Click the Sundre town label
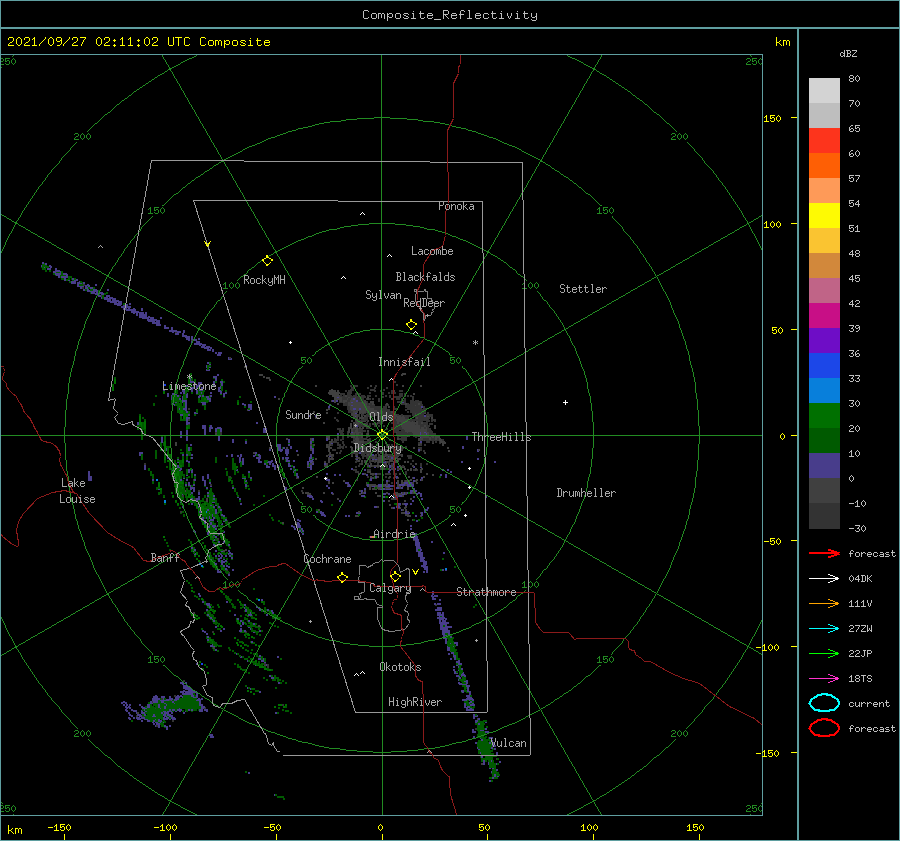 303,414
